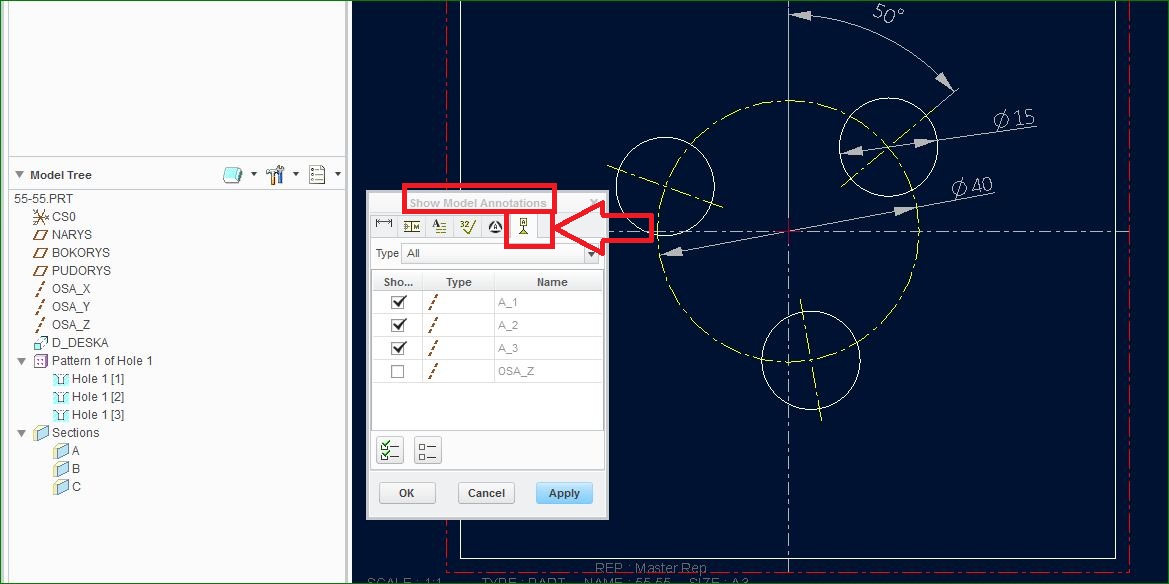1169x584 pixels.
Task: Uncheck the Show box for A_3
Action: pos(398,348)
